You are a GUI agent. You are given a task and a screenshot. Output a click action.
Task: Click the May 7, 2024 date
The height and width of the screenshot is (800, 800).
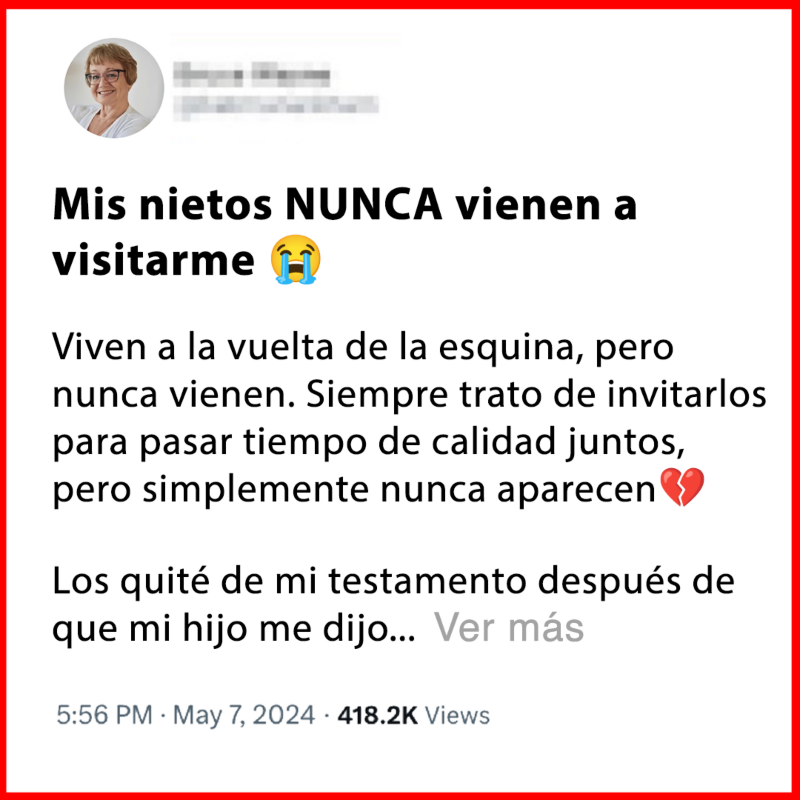point(244,714)
